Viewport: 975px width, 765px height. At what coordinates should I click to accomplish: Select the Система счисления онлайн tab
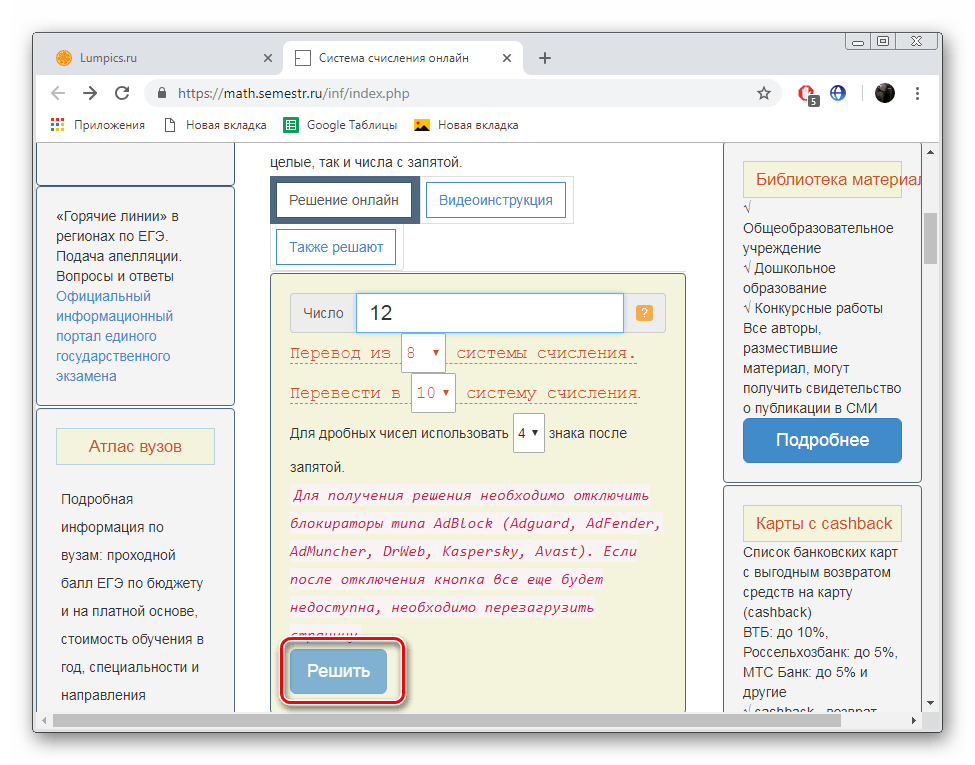coord(403,58)
